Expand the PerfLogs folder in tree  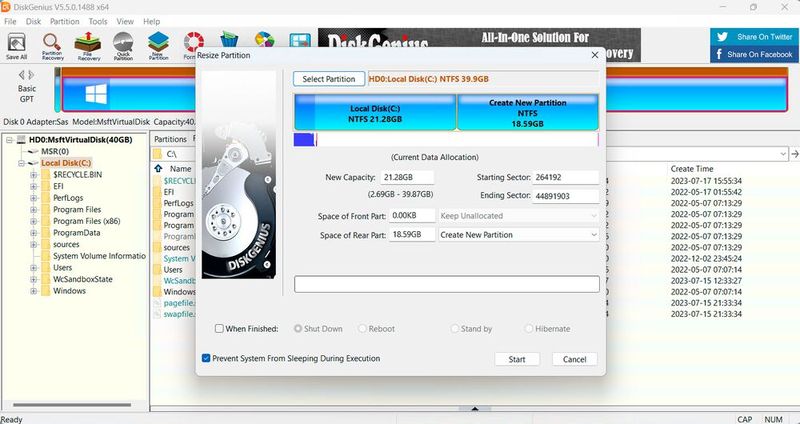[34, 198]
